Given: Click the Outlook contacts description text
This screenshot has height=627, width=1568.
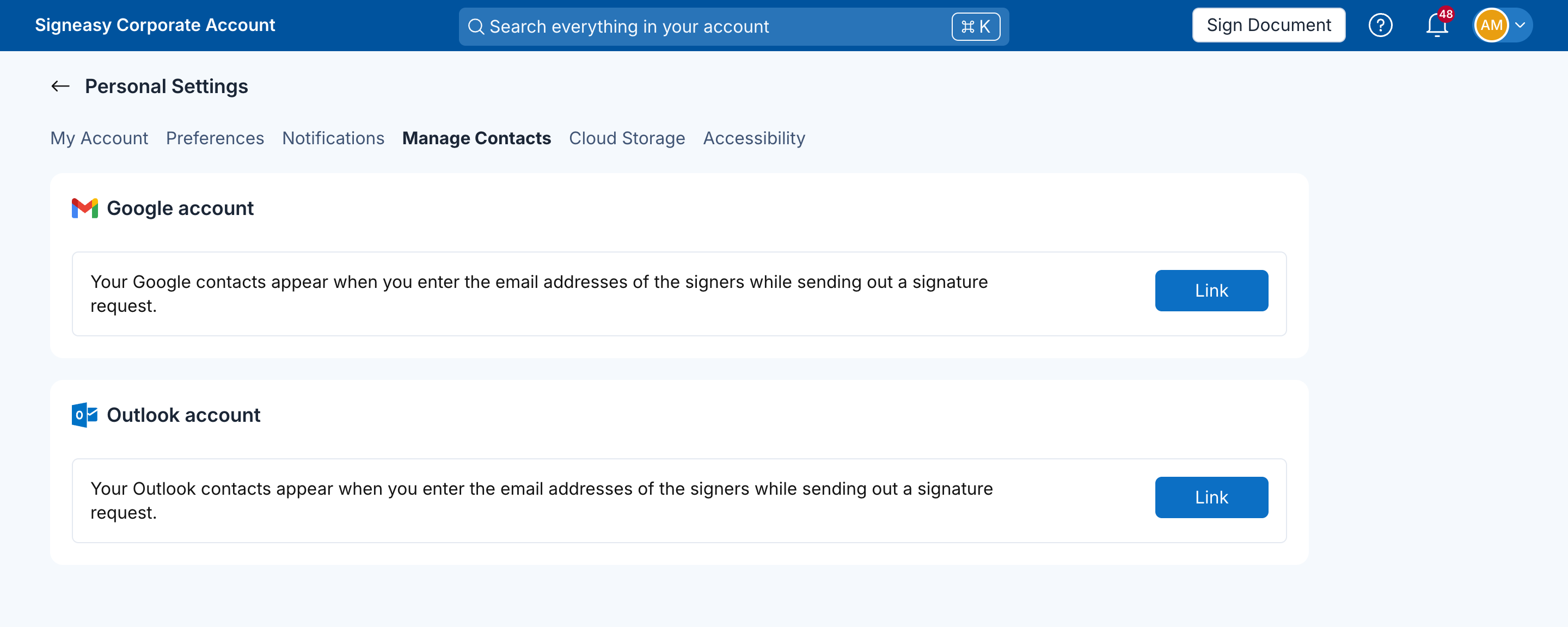Looking at the screenshot, I should [541, 500].
